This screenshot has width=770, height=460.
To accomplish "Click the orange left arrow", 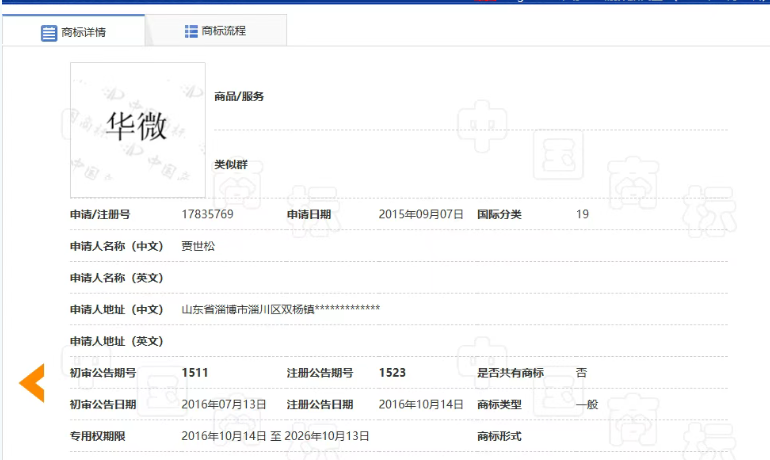I will pos(32,383).
